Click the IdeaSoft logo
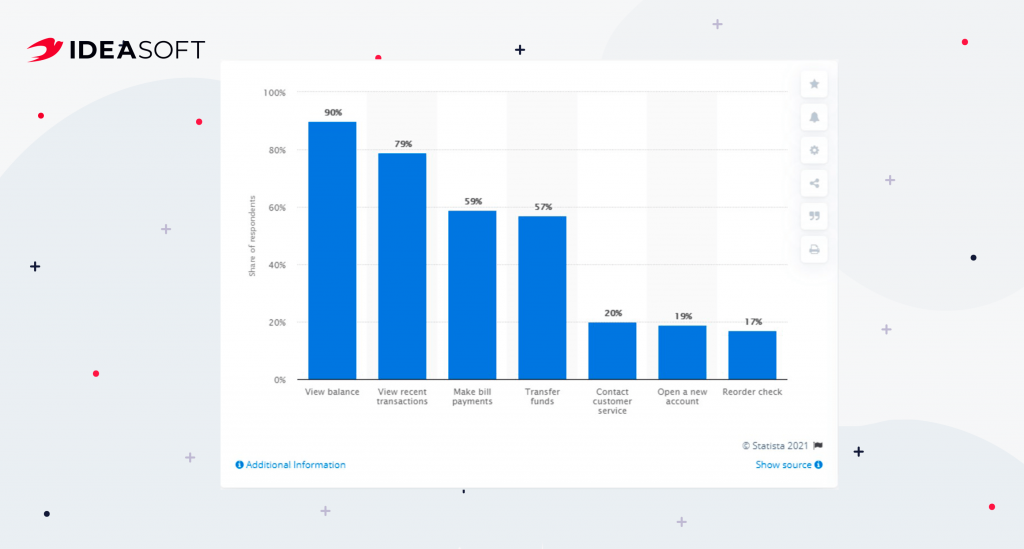Viewport: 1024px width, 549px height. (116, 50)
